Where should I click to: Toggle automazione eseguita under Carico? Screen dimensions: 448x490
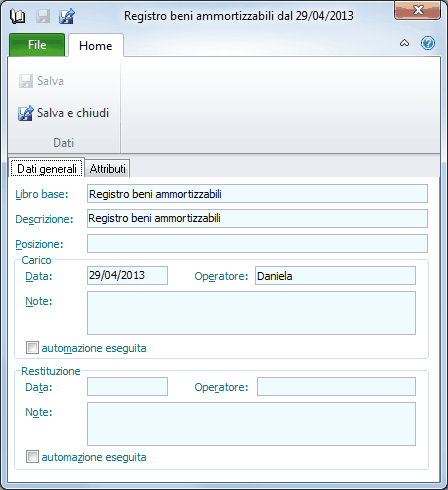(32, 348)
